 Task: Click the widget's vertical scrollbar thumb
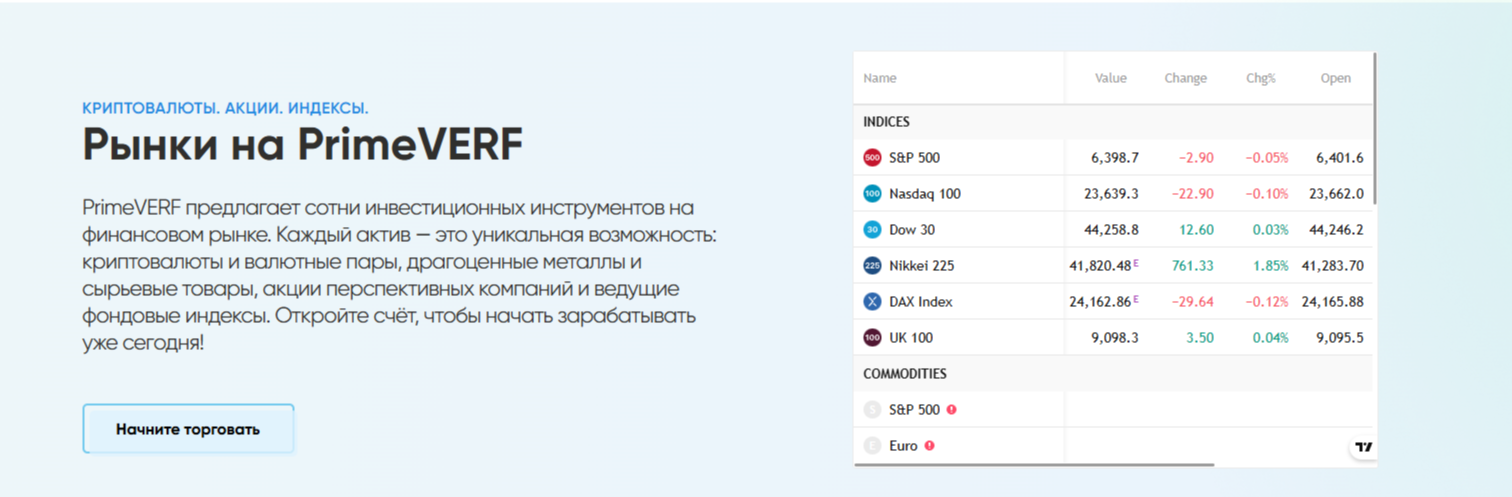1375,130
